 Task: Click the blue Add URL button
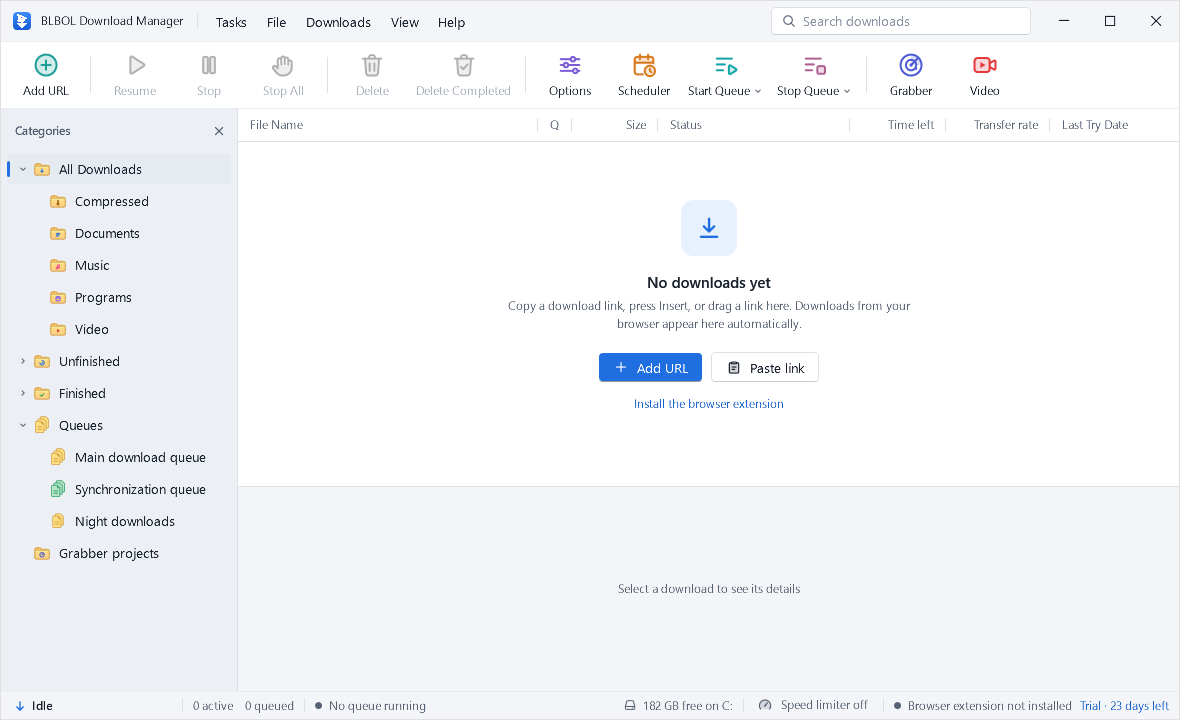click(650, 368)
